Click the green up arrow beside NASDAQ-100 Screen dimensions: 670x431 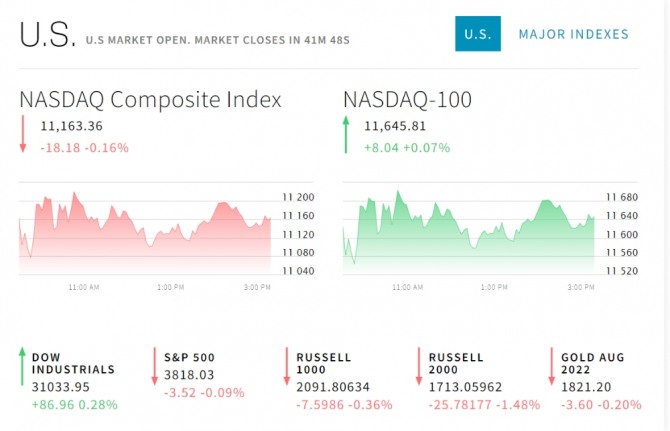tap(346, 135)
